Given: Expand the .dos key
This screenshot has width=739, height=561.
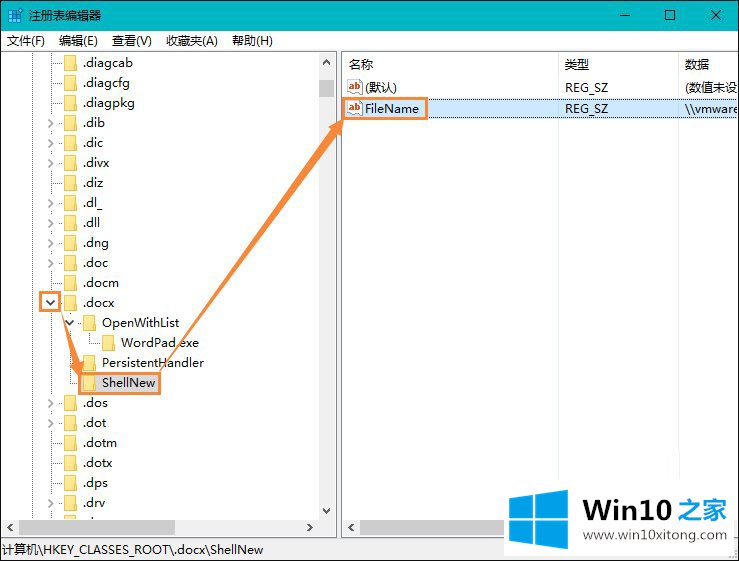Looking at the screenshot, I should tap(51, 403).
